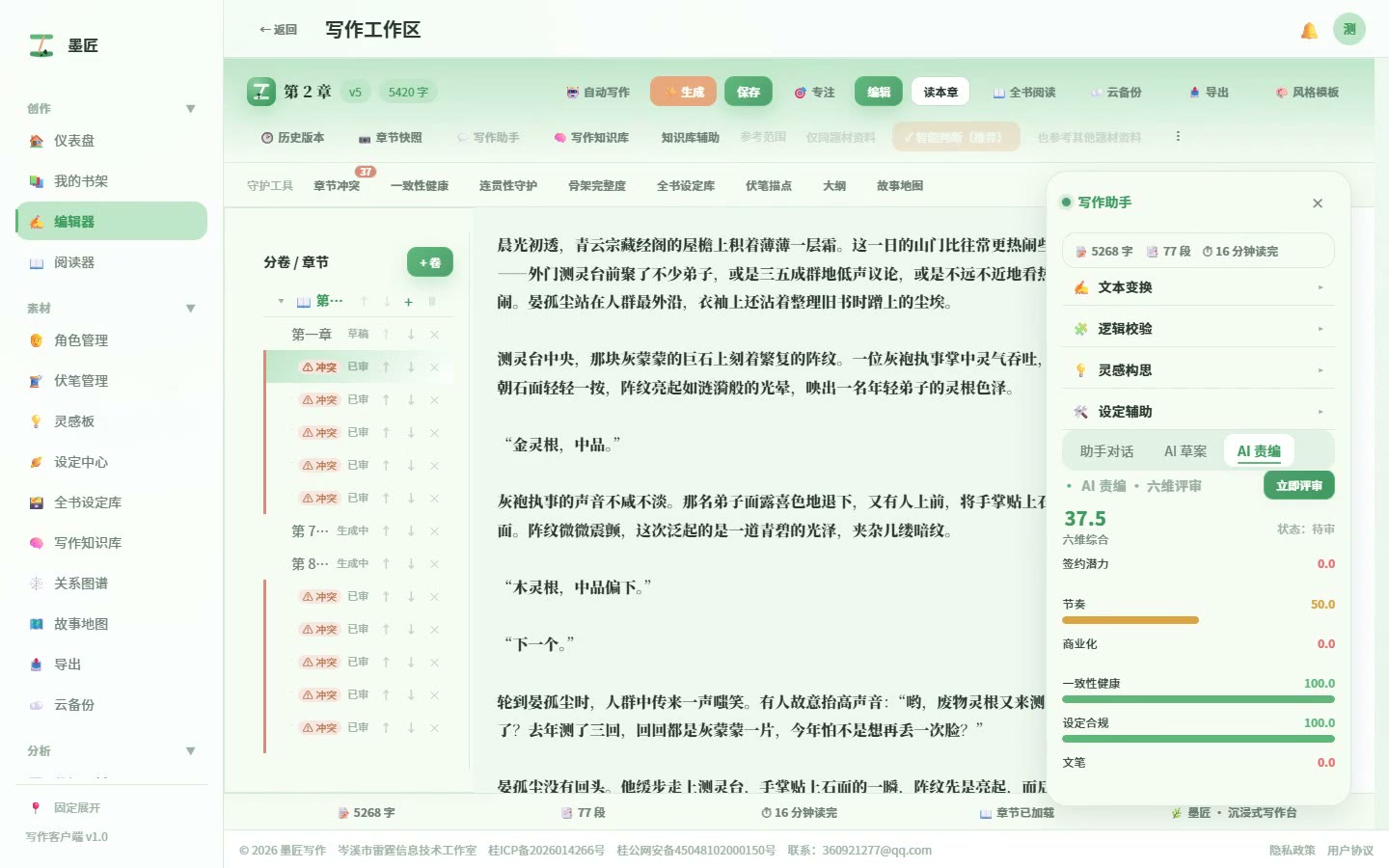Expand the 逻辑校验 assistant group
The width and height of the screenshot is (1389, 868).
click(x=1198, y=329)
